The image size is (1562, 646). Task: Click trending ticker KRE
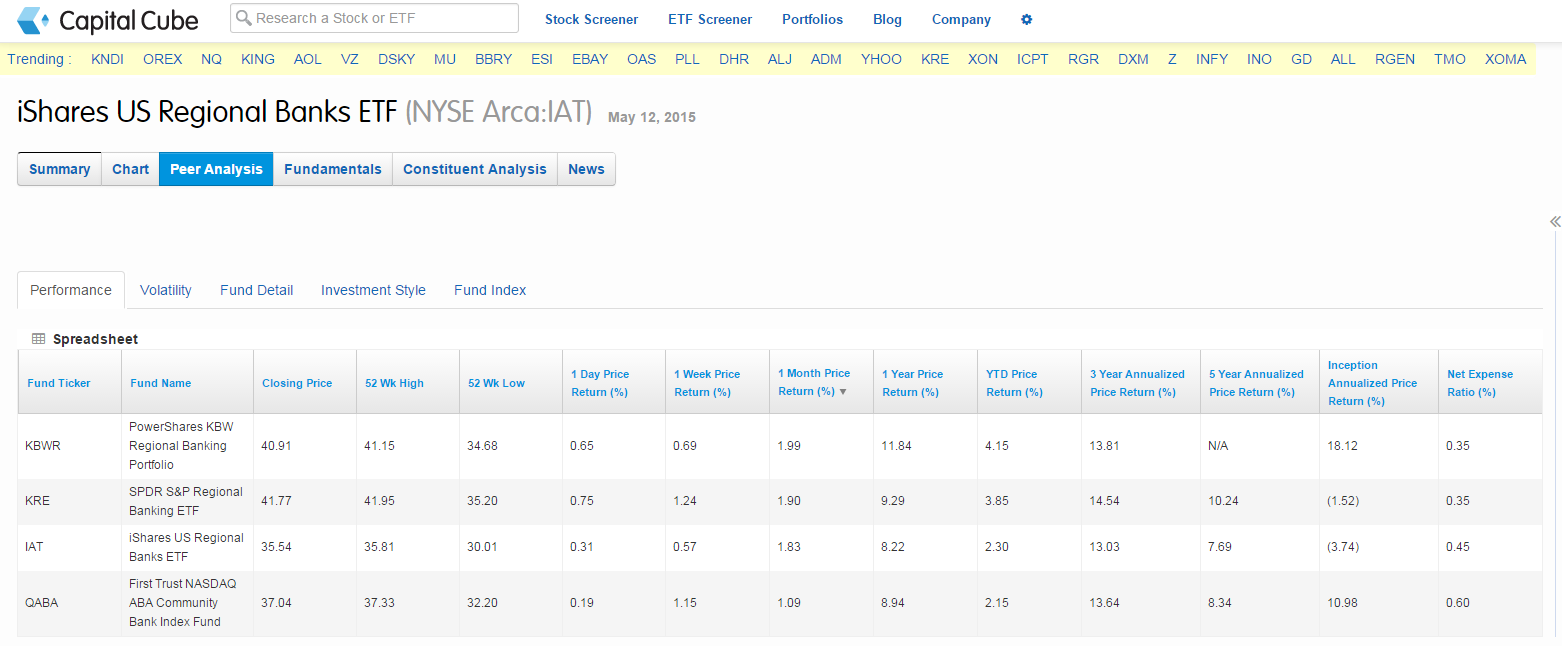[935, 59]
